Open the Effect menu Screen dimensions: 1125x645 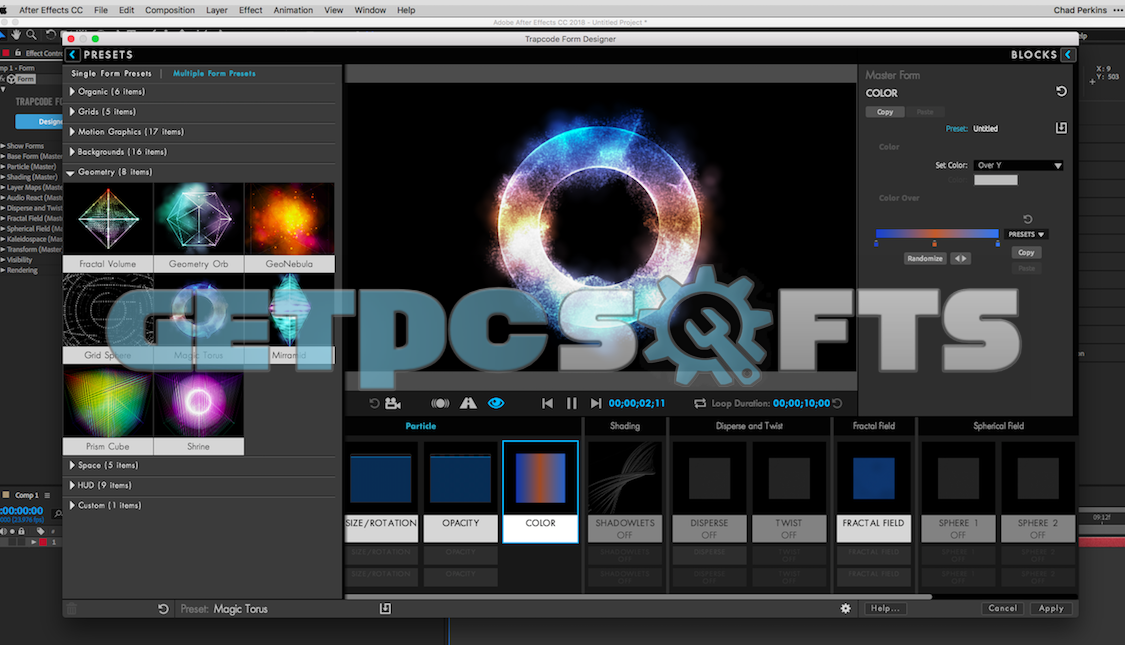click(250, 10)
